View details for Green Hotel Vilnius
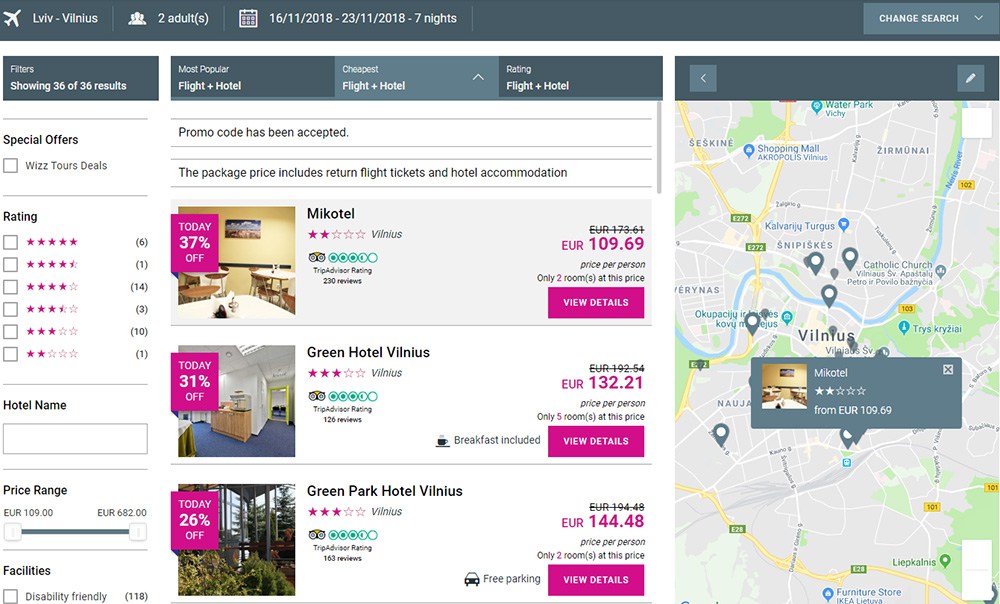This screenshot has height=604, width=1000. coord(596,441)
